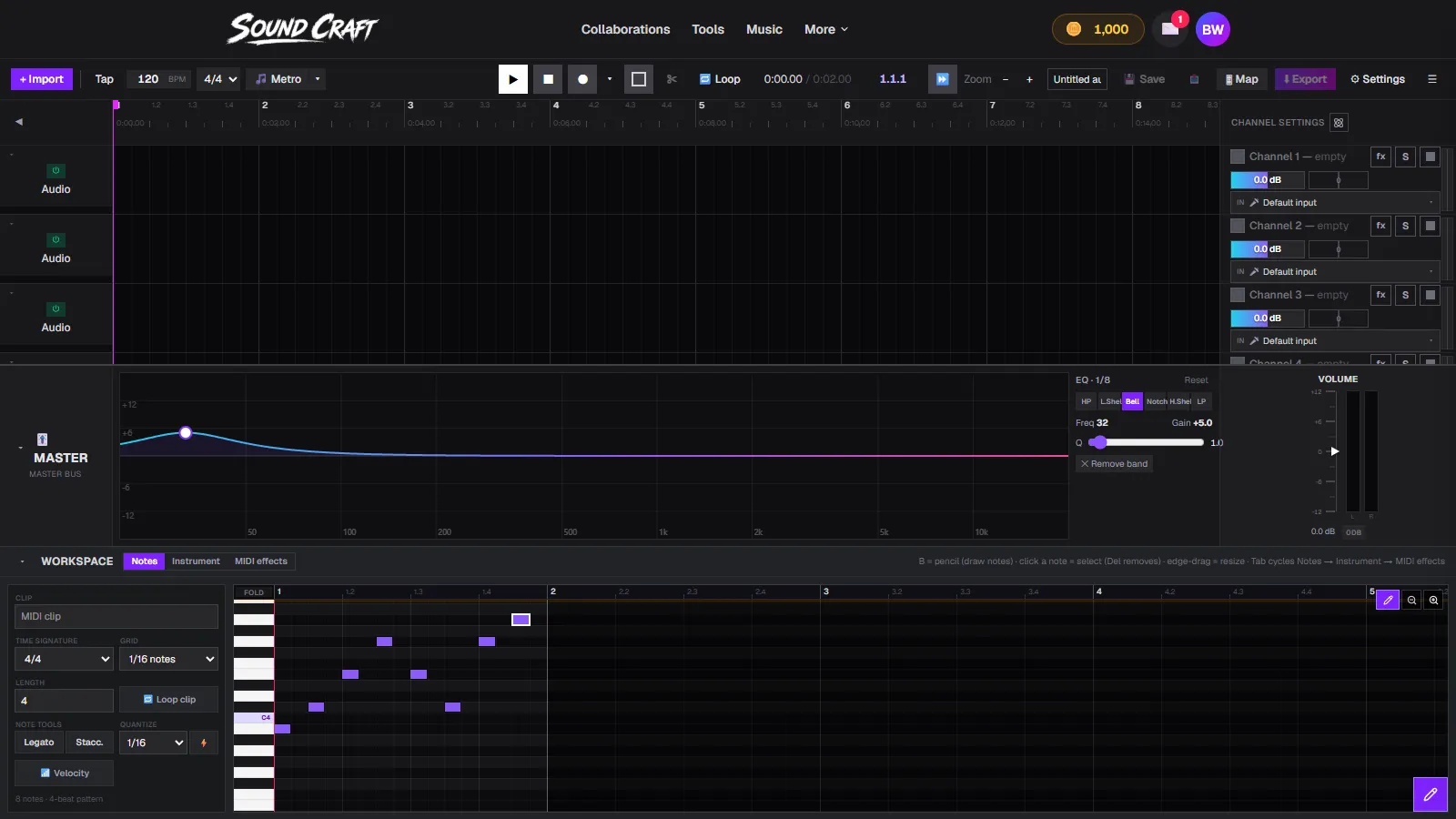Toggle Loop mode in transport
The height and width of the screenshot is (819, 1456).
tap(720, 79)
